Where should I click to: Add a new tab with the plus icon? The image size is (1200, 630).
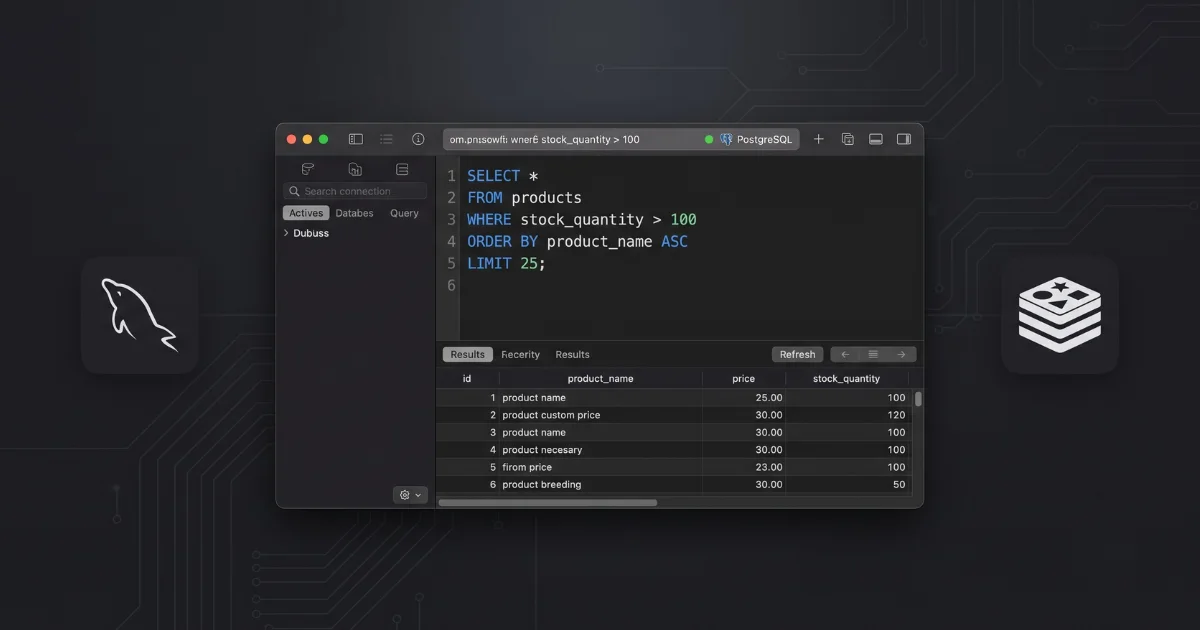(818, 139)
